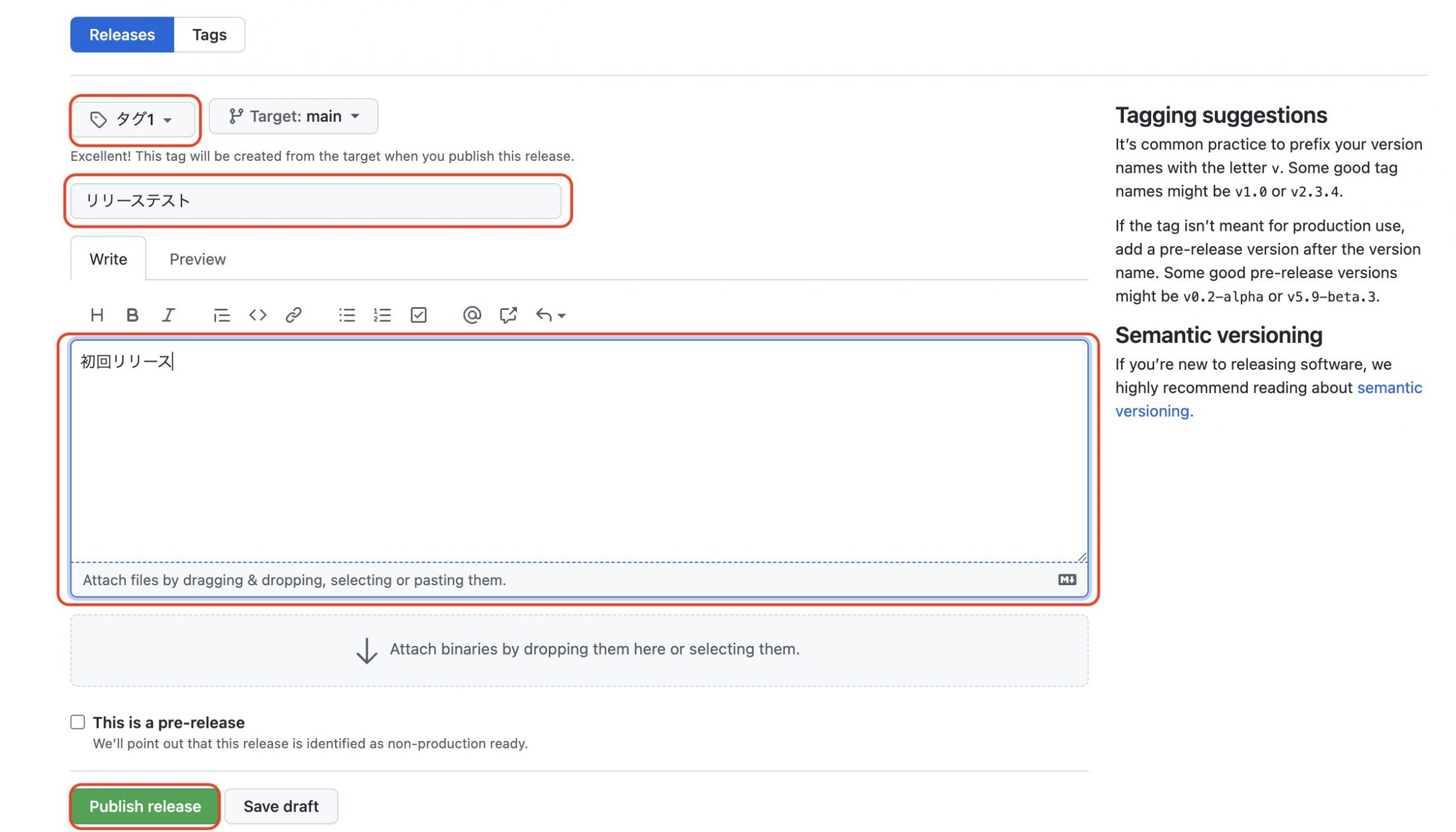Image resolution: width=1456 pixels, height=832 pixels.
Task: Create a numbered list
Action: 382,315
